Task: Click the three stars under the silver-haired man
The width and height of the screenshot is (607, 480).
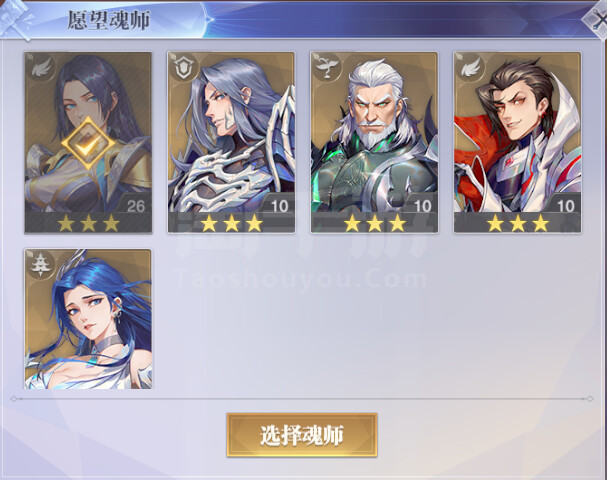Action: click(x=231, y=223)
